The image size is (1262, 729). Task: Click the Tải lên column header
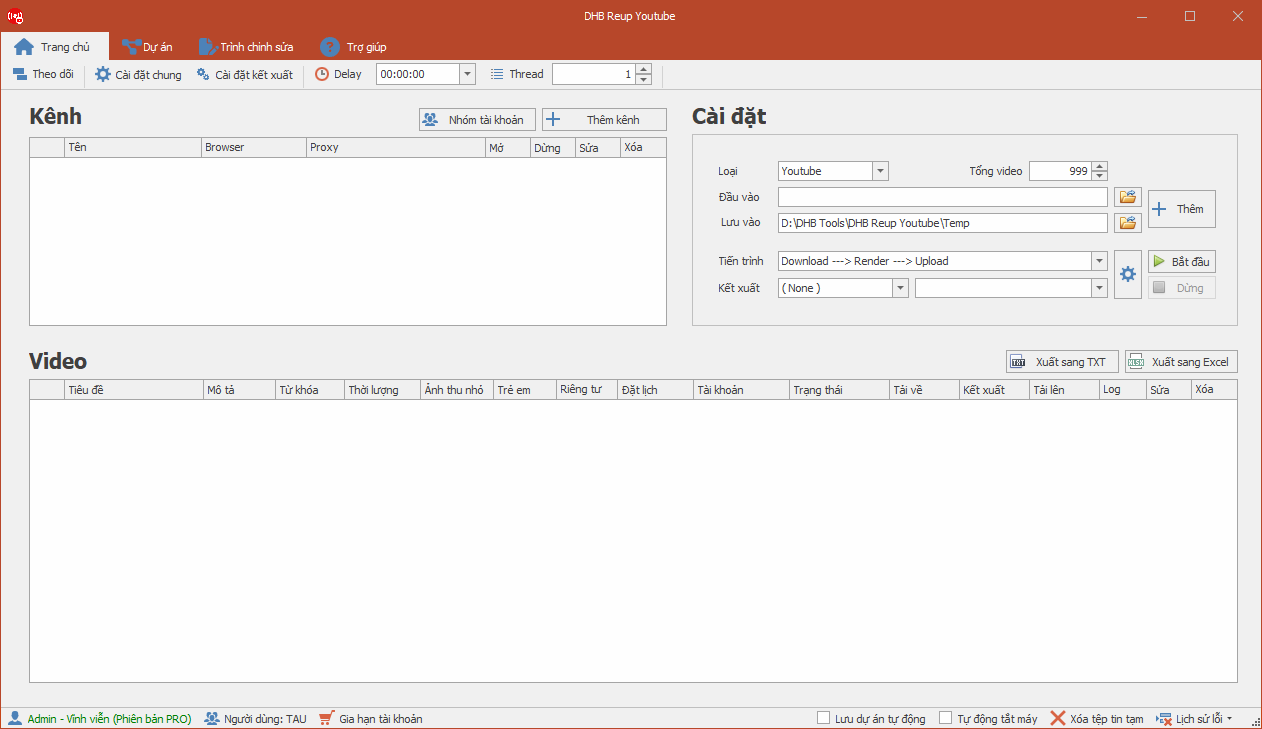point(1064,390)
